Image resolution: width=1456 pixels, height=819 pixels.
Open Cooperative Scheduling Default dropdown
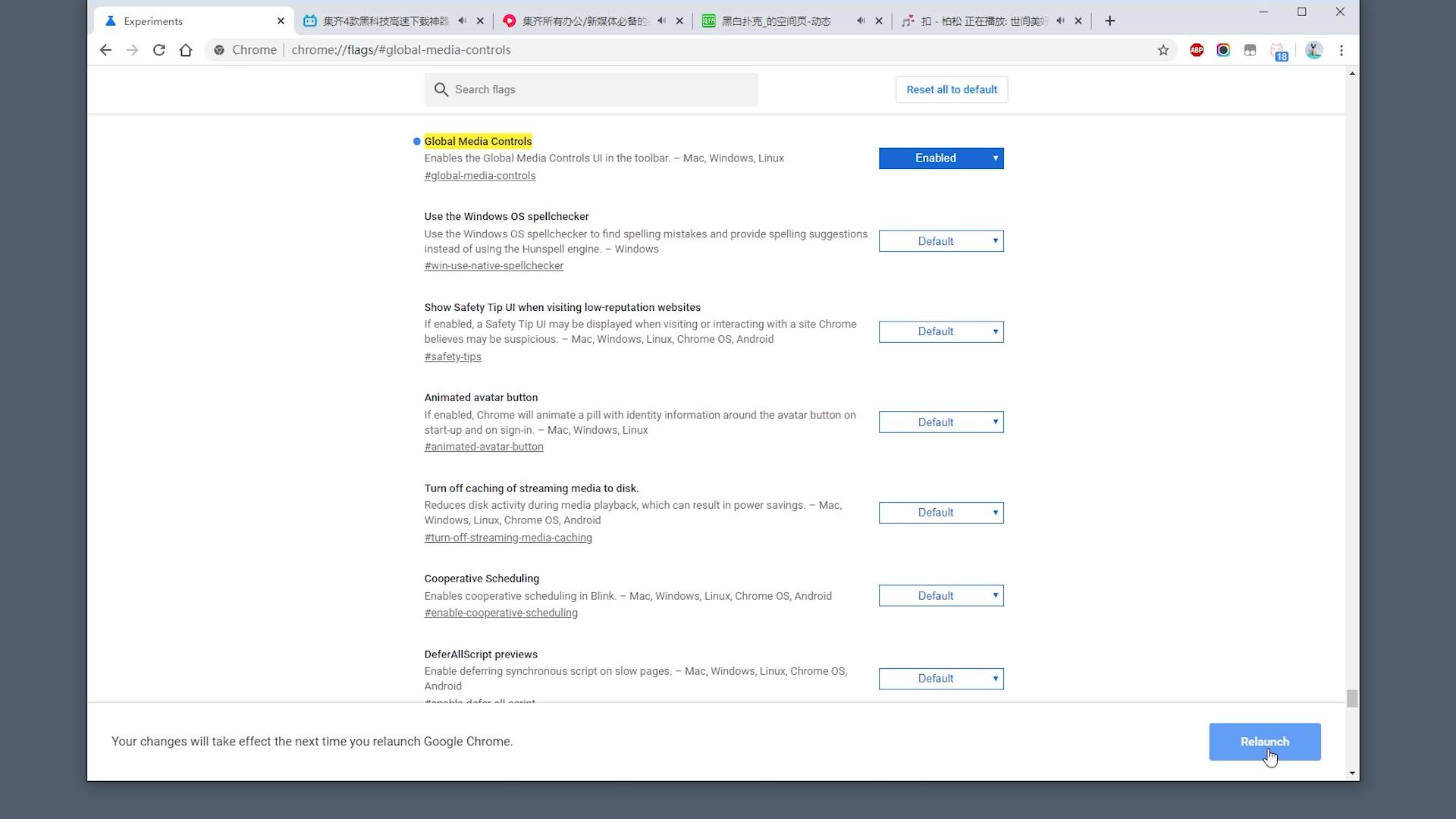click(941, 596)
